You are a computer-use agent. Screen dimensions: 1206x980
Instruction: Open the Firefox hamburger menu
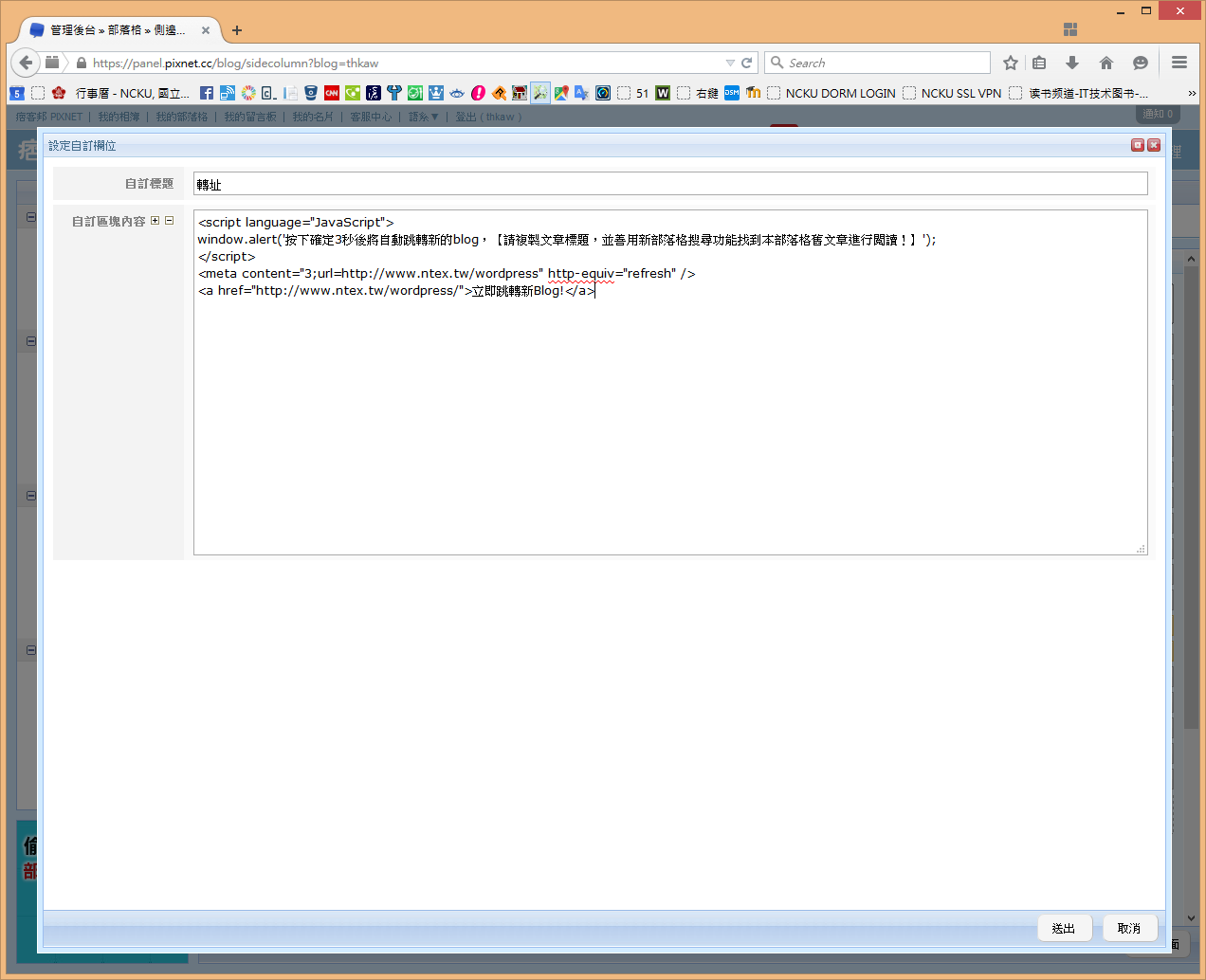(1179, 63)
